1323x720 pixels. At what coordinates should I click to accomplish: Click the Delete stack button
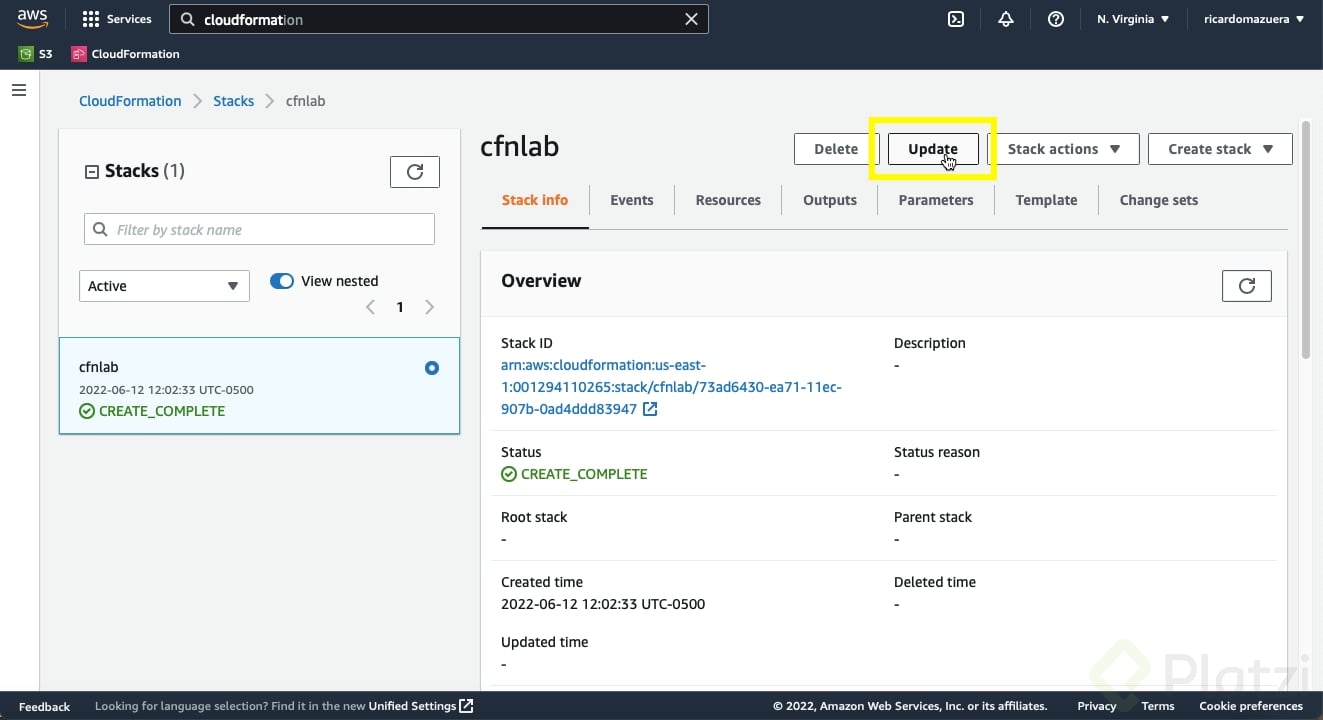click(x=835, y=149)
